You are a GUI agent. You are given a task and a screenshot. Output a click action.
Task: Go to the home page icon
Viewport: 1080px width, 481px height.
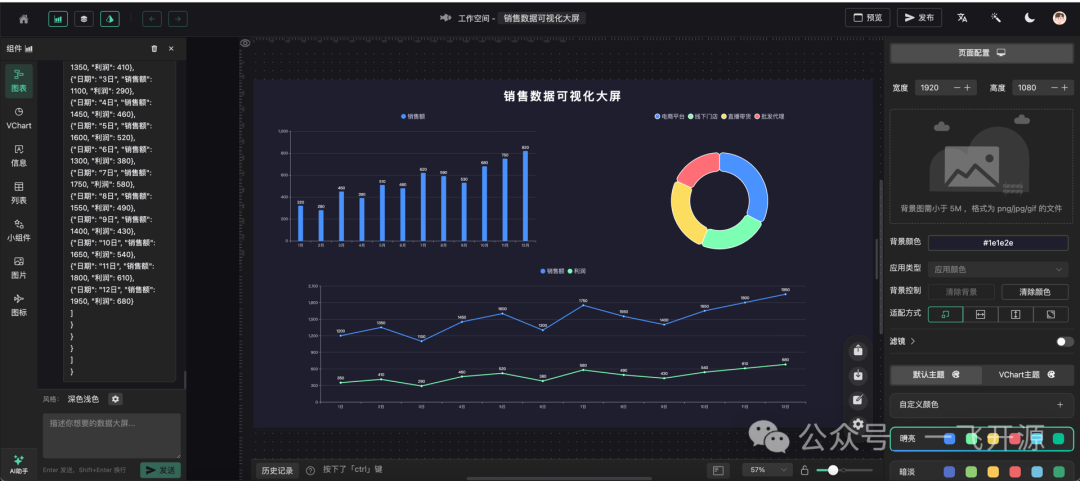(23, 19)
